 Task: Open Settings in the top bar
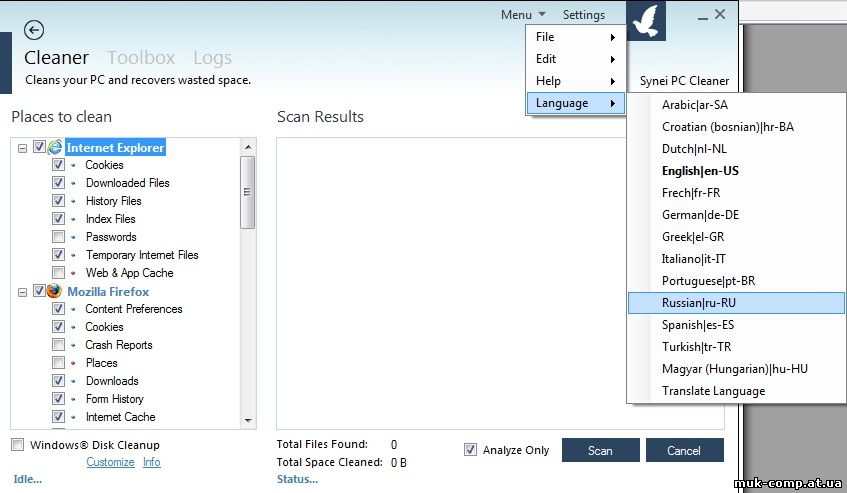click(x=583, y=15)
